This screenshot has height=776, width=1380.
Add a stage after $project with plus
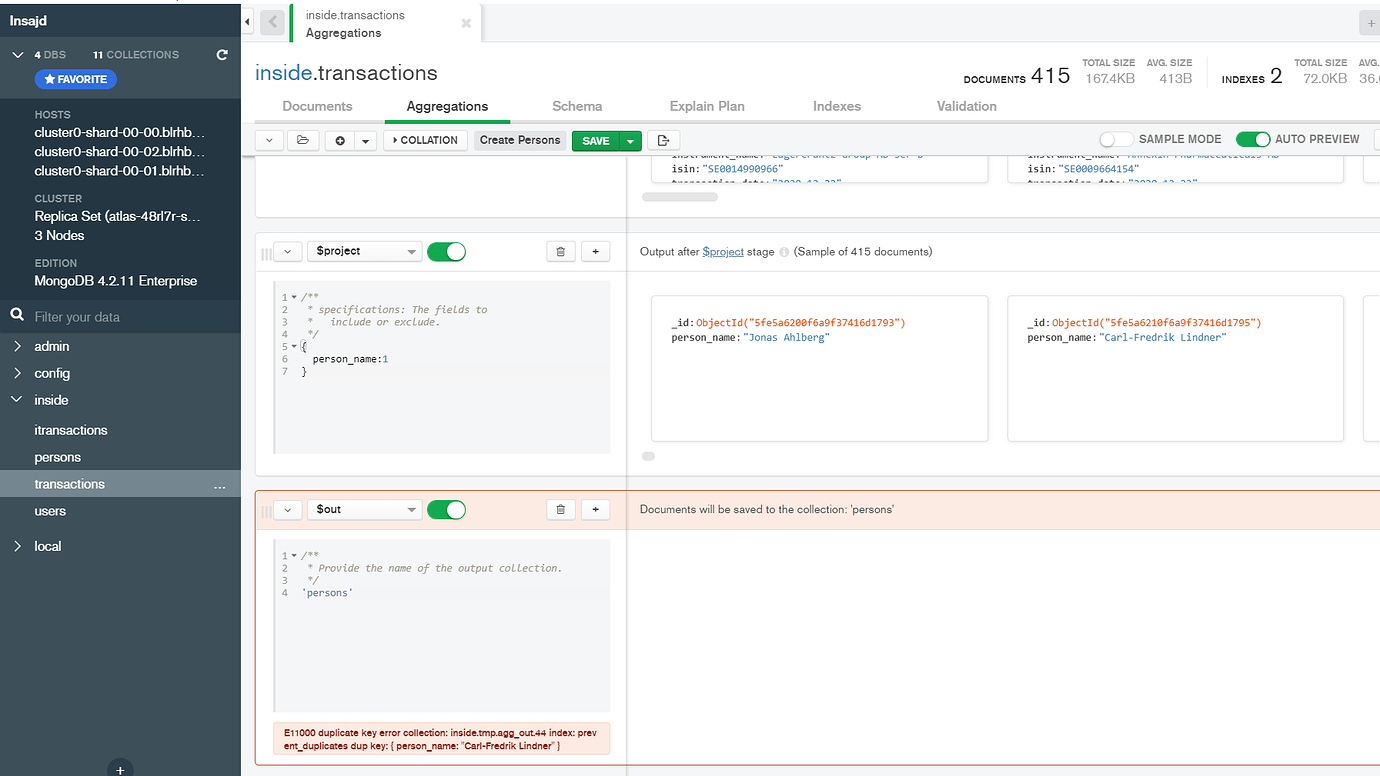coord(595,252)
